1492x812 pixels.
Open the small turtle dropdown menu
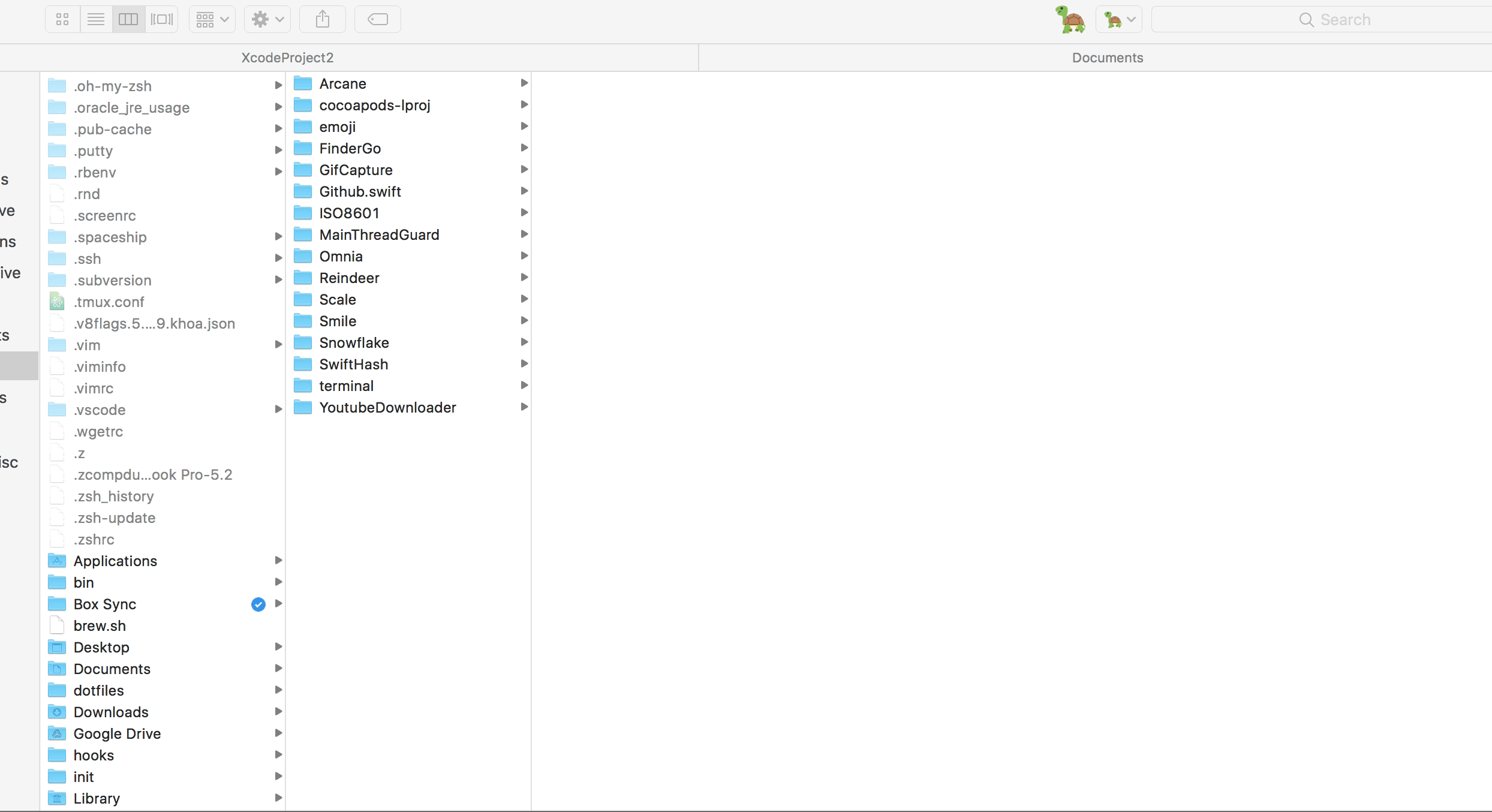1119,20
